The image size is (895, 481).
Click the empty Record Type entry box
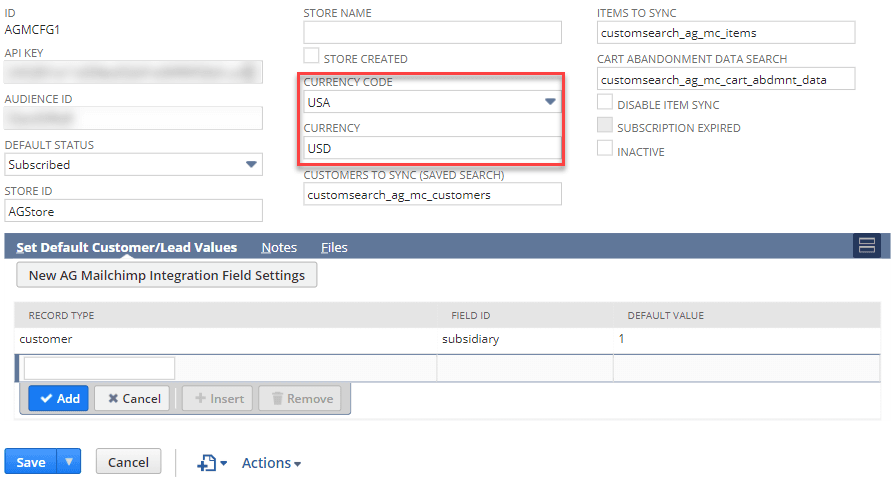point(99,368)
